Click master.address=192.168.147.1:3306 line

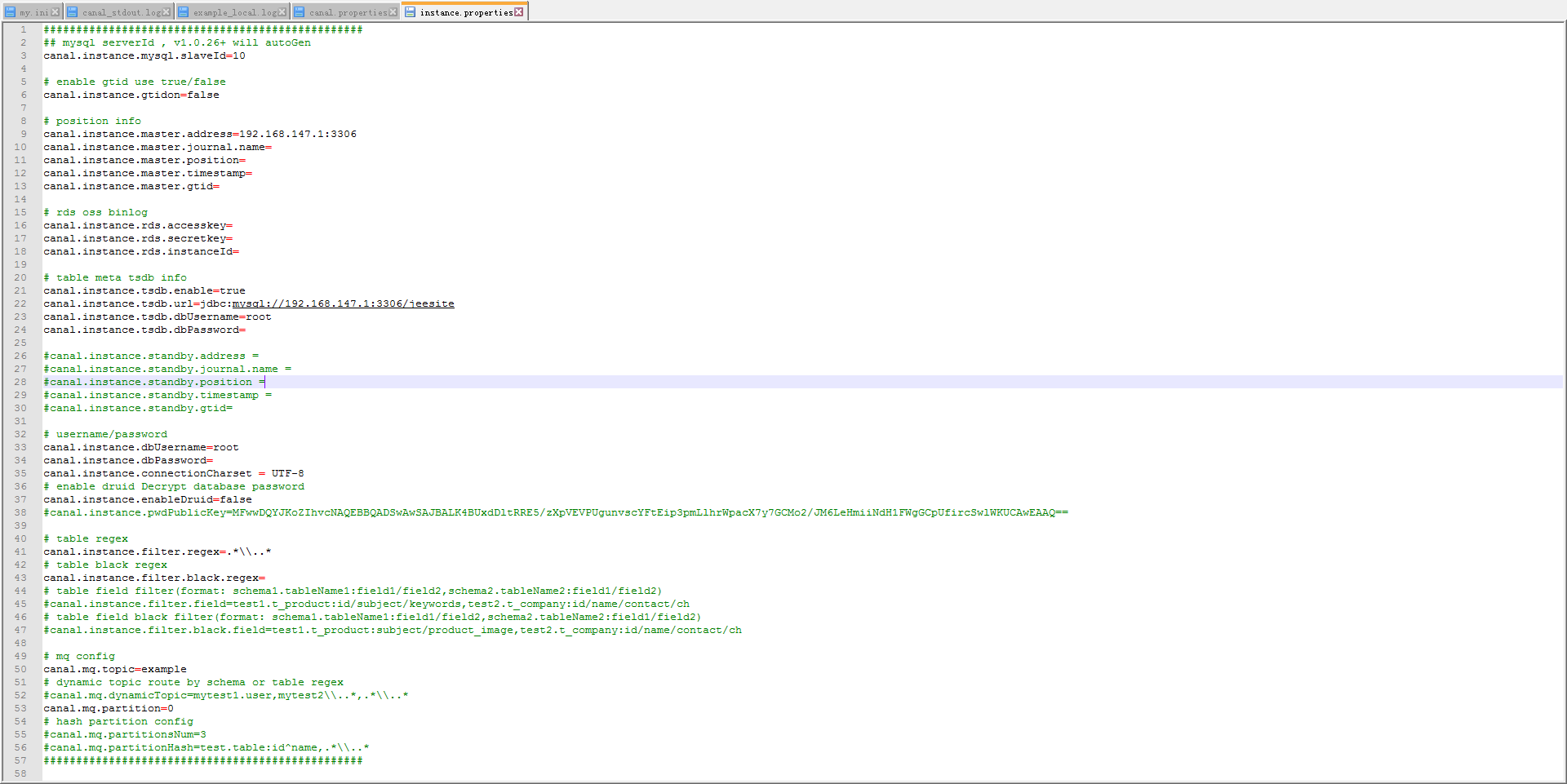coord(200,134)
